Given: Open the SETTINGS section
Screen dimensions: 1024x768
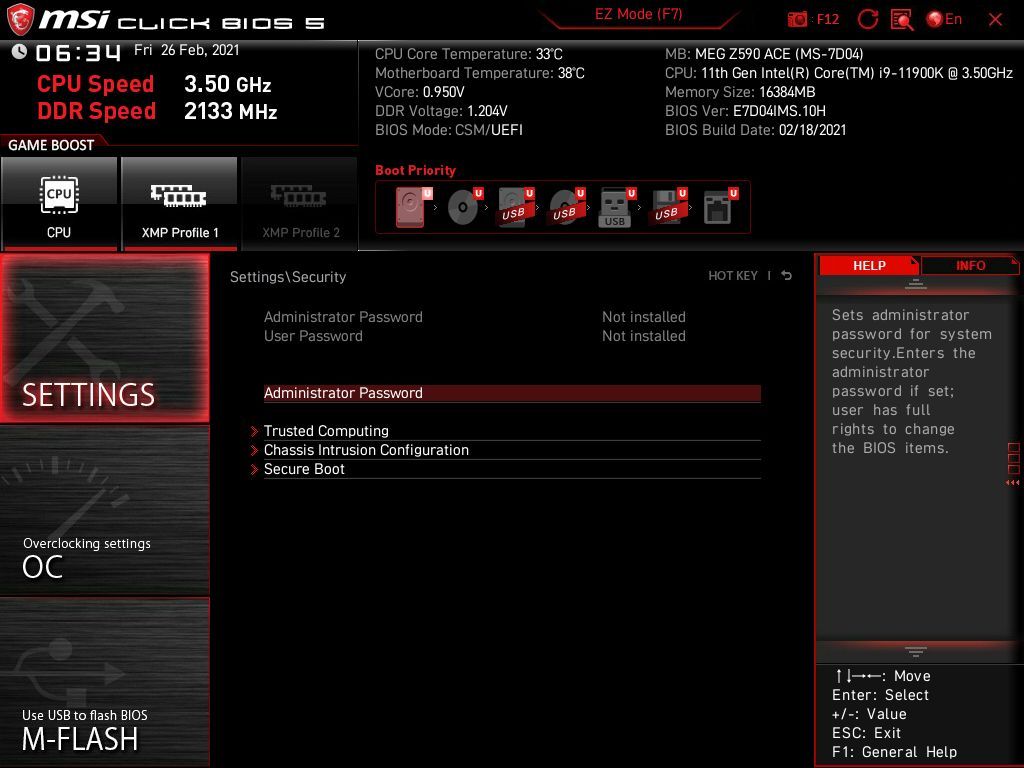Looking at the screenshot, I should pyautogui.click(x=104, y=339).
